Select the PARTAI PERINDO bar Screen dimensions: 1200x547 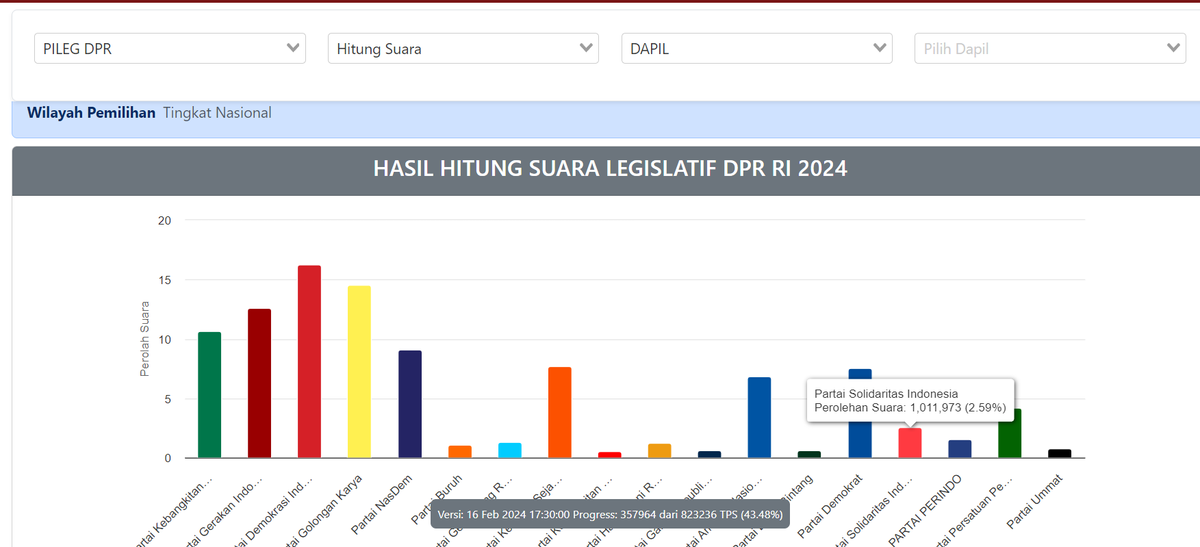pyautogui.click(x=960, y=449)
